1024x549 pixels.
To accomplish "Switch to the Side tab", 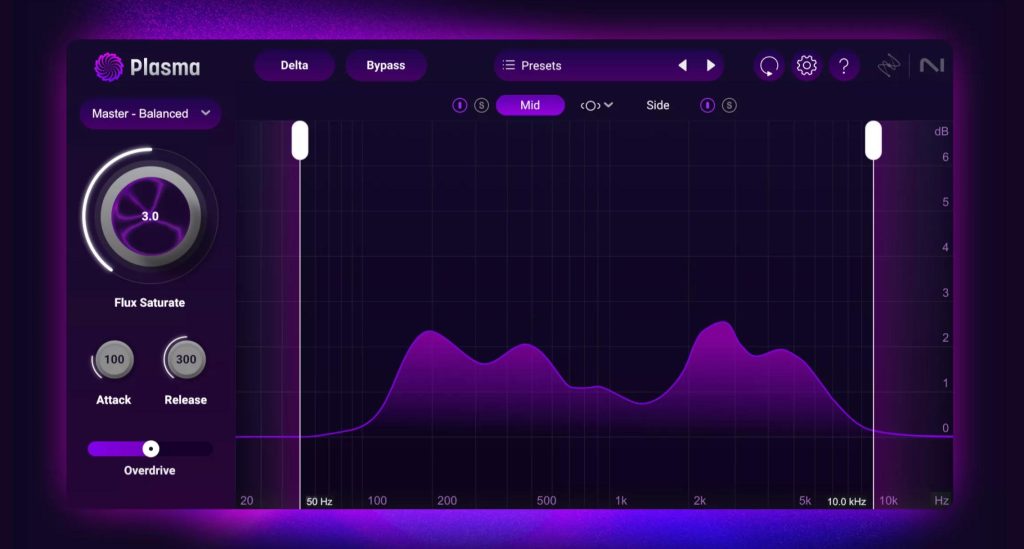I will [x=658, y=105].
